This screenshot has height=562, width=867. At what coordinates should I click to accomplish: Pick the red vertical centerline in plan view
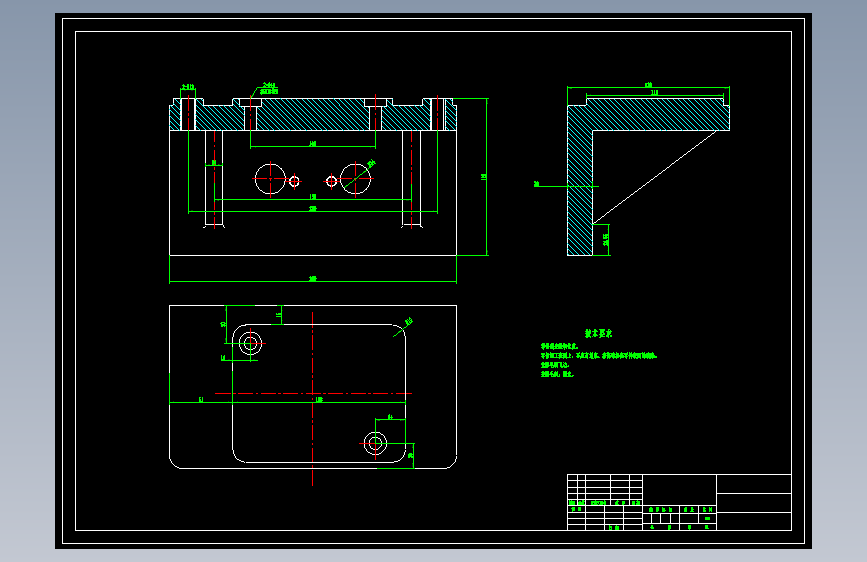312,399
